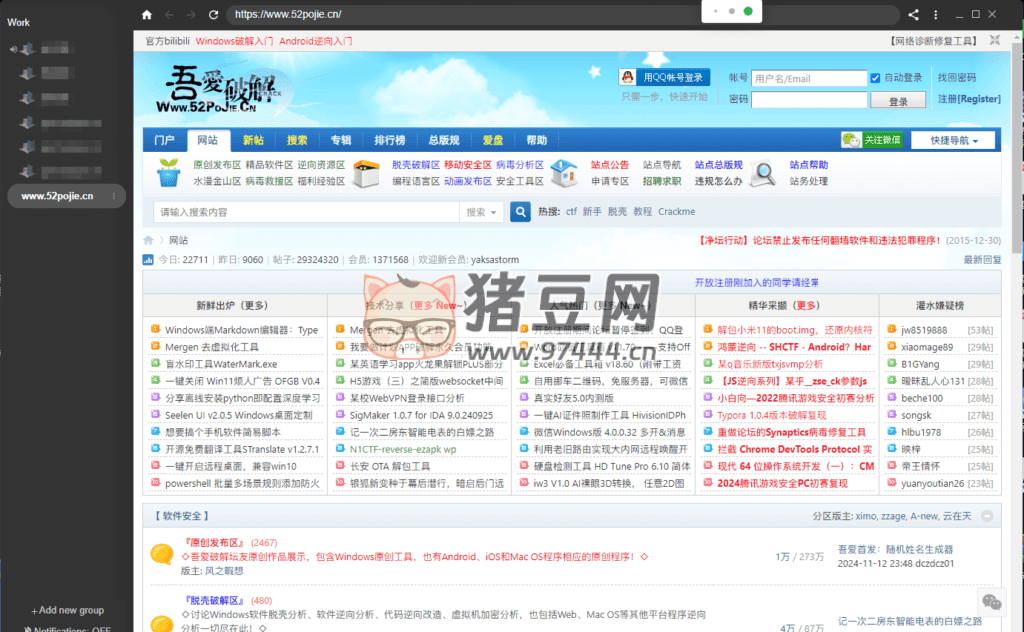This screenshot has width=1024, height=632.
Task: Click the 用户名/Email input field
Action: pyautogui.click(x=808, y=78)
